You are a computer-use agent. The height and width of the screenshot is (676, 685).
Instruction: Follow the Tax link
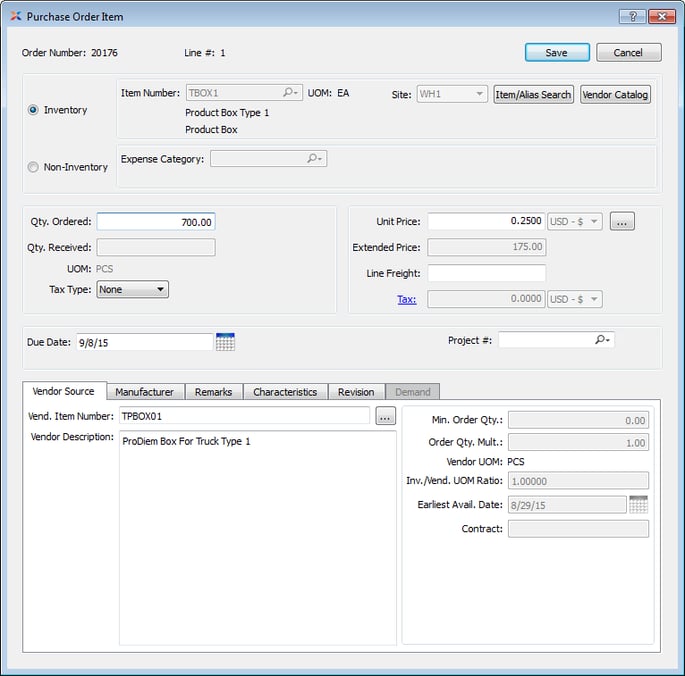407,299
